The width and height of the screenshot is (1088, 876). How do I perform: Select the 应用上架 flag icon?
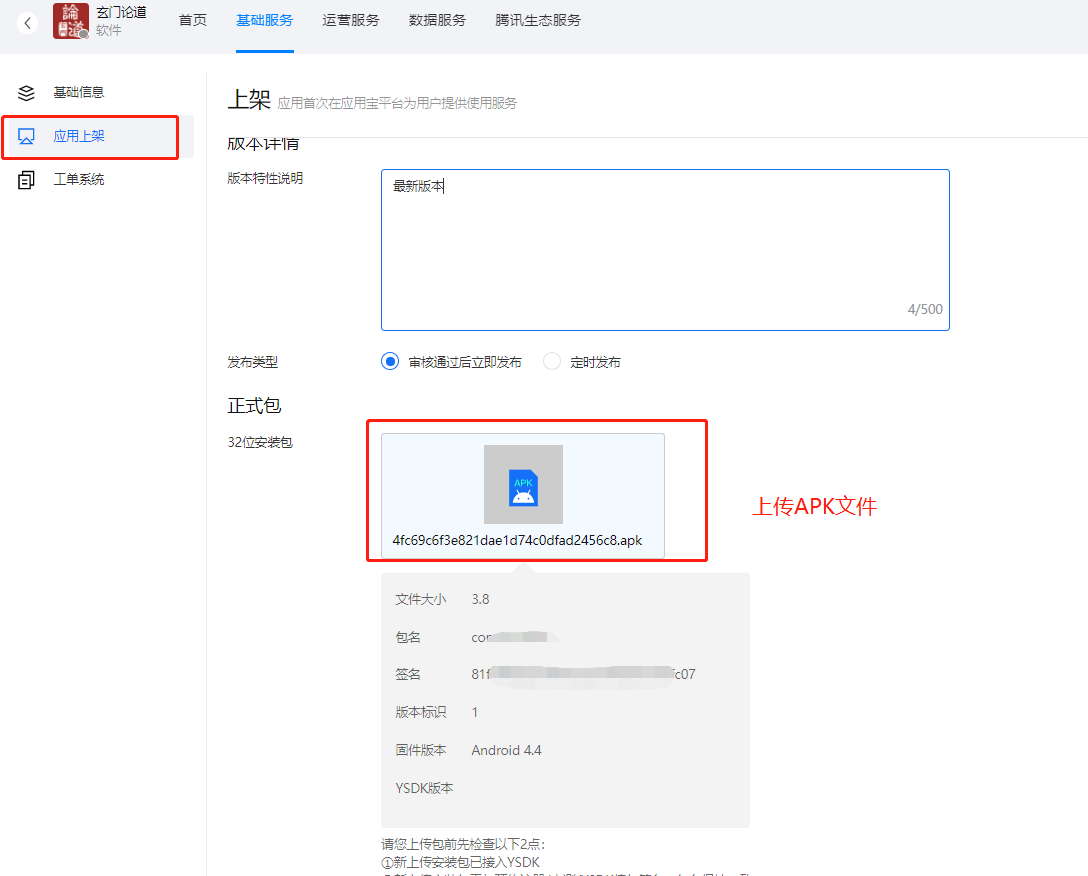coord(26,137)
